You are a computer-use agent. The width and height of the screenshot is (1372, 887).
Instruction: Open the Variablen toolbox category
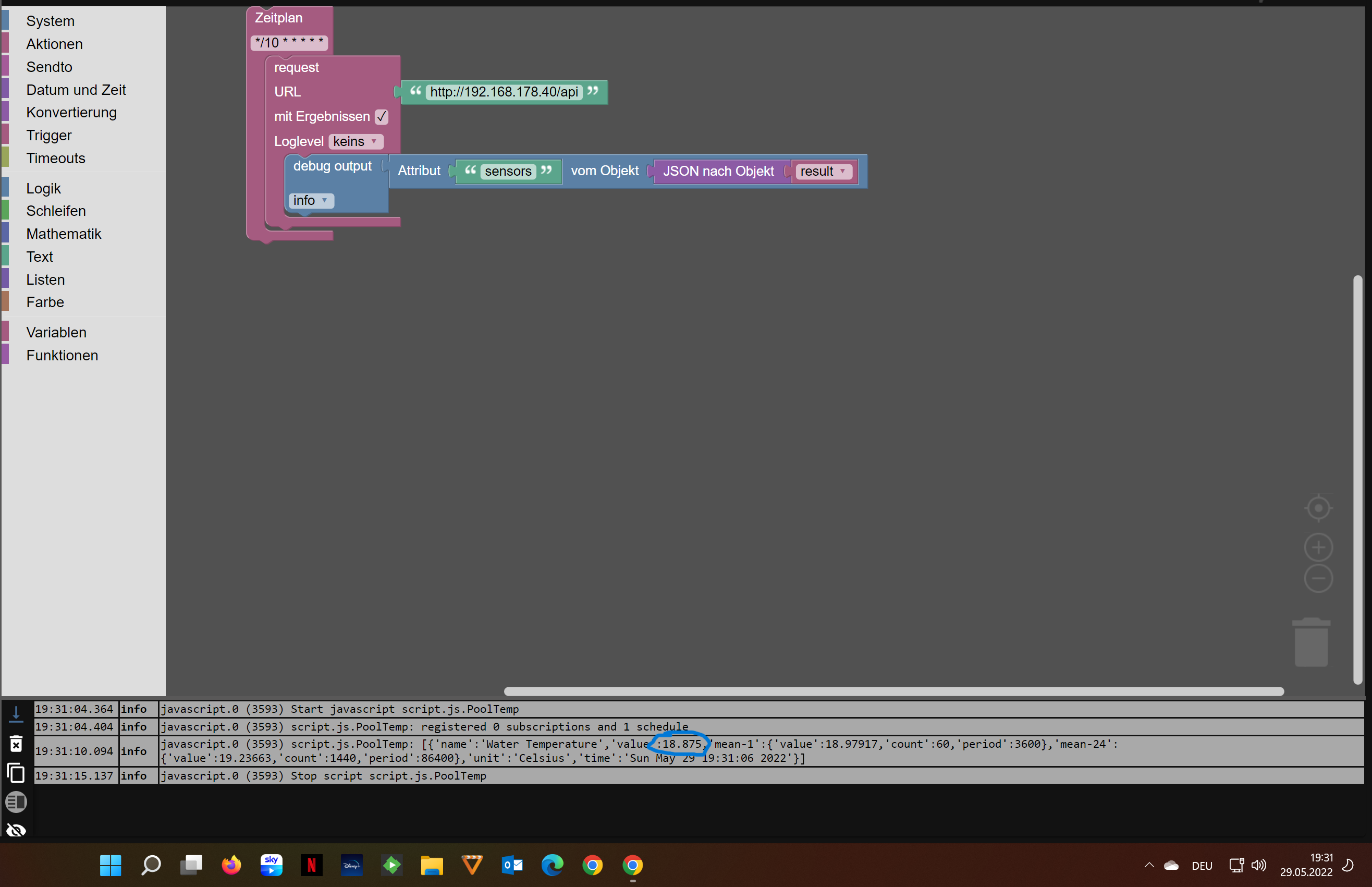coord(56,332)
